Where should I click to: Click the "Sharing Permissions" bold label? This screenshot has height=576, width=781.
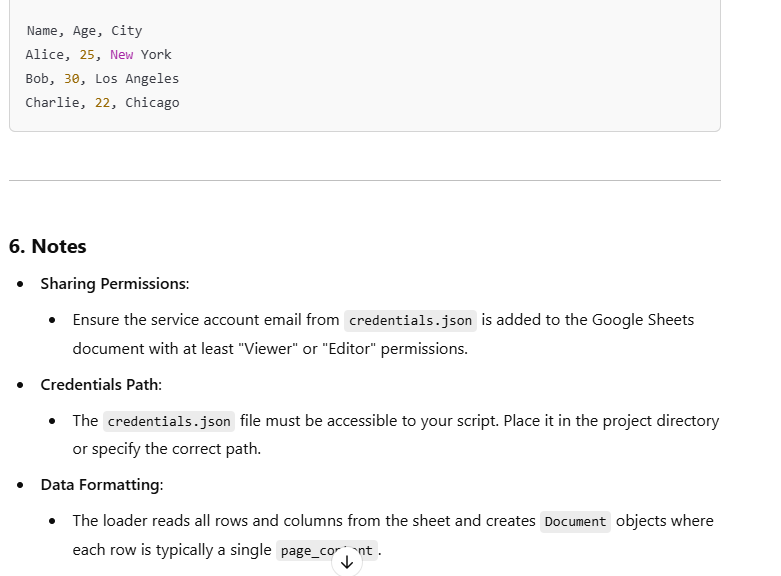113,284
